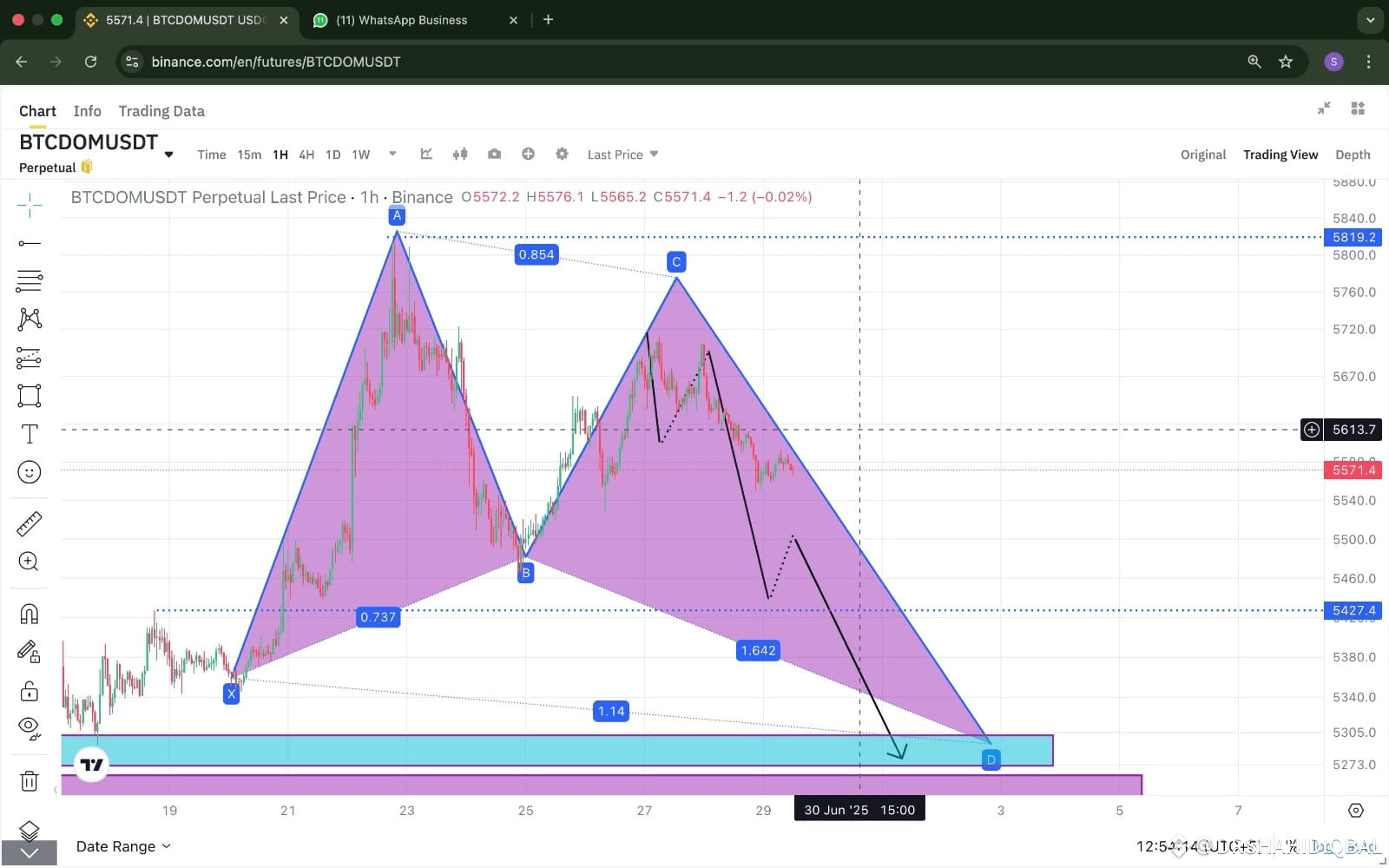Click the 5427.4 price level label

click(1353, 610)
